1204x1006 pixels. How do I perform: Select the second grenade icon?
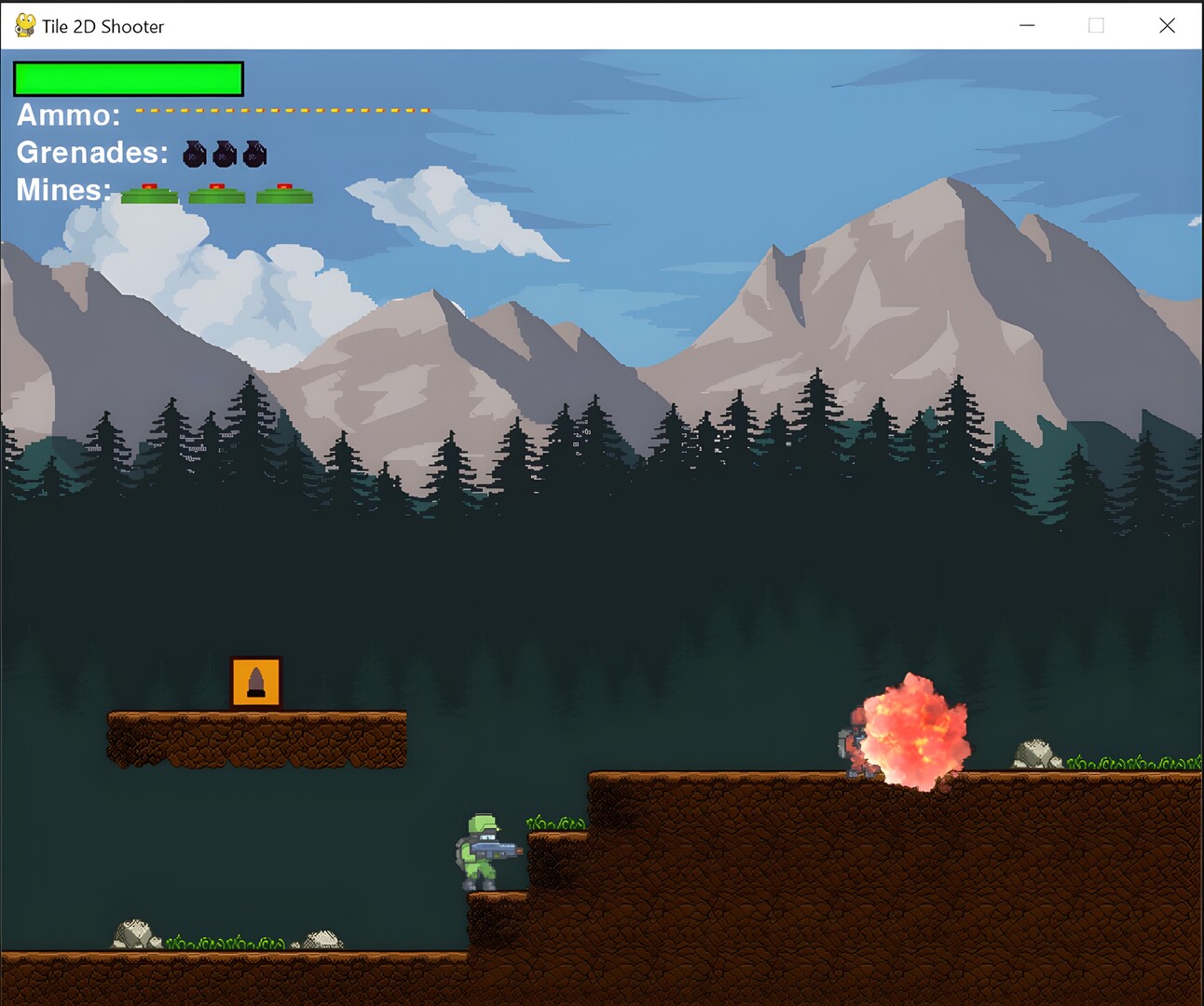[x=226, y=154]
